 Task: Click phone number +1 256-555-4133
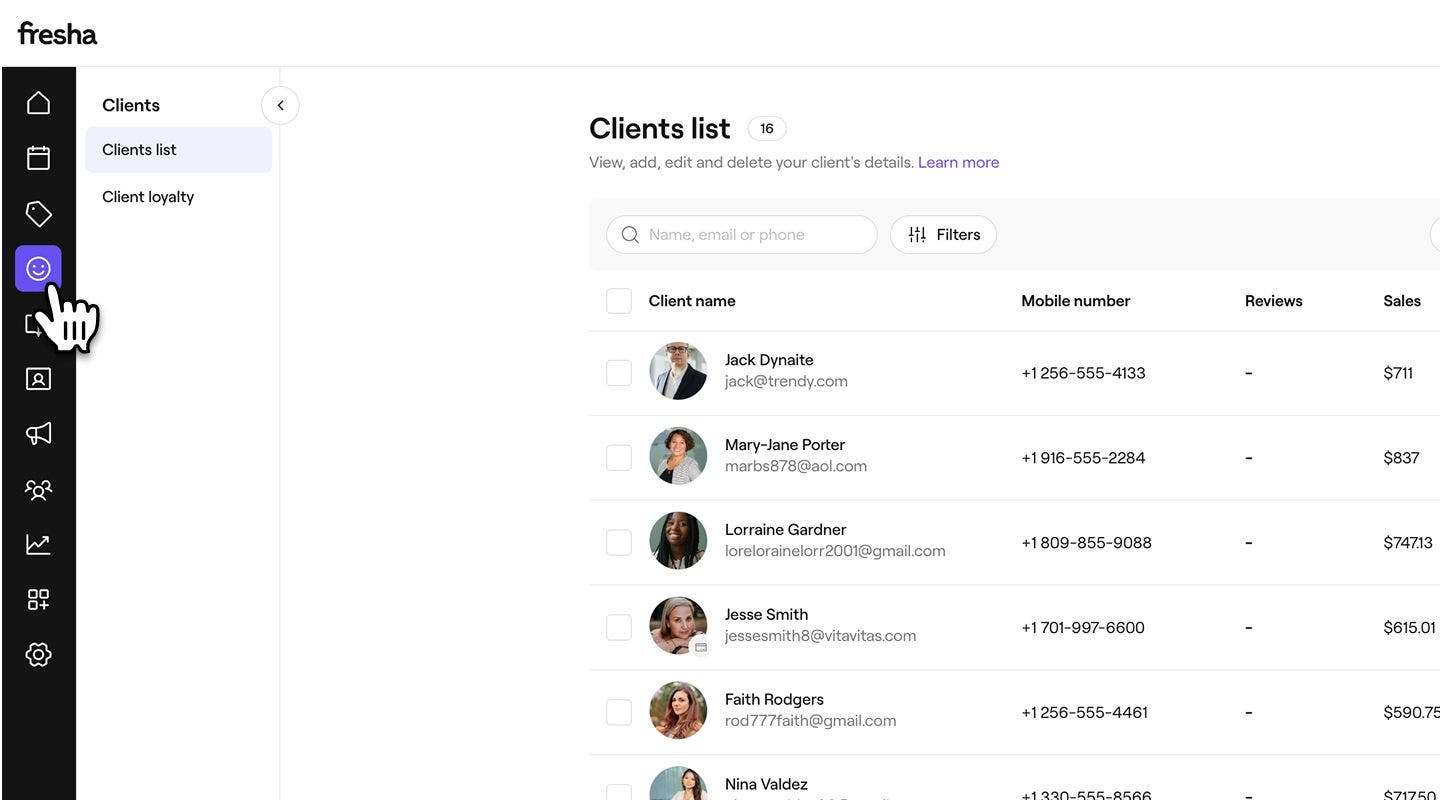tap(1083, 373)
